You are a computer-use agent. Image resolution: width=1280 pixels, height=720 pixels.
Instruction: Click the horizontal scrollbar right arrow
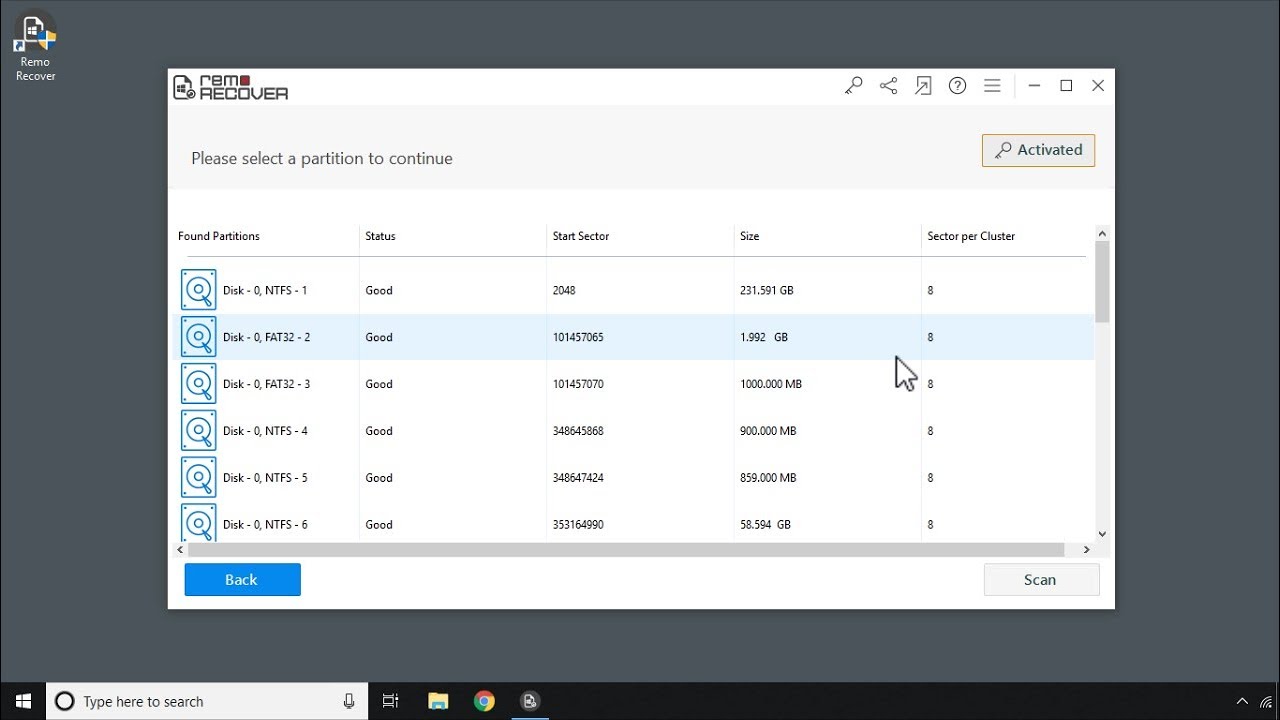pyautogui.click(x=1087, y=549)
